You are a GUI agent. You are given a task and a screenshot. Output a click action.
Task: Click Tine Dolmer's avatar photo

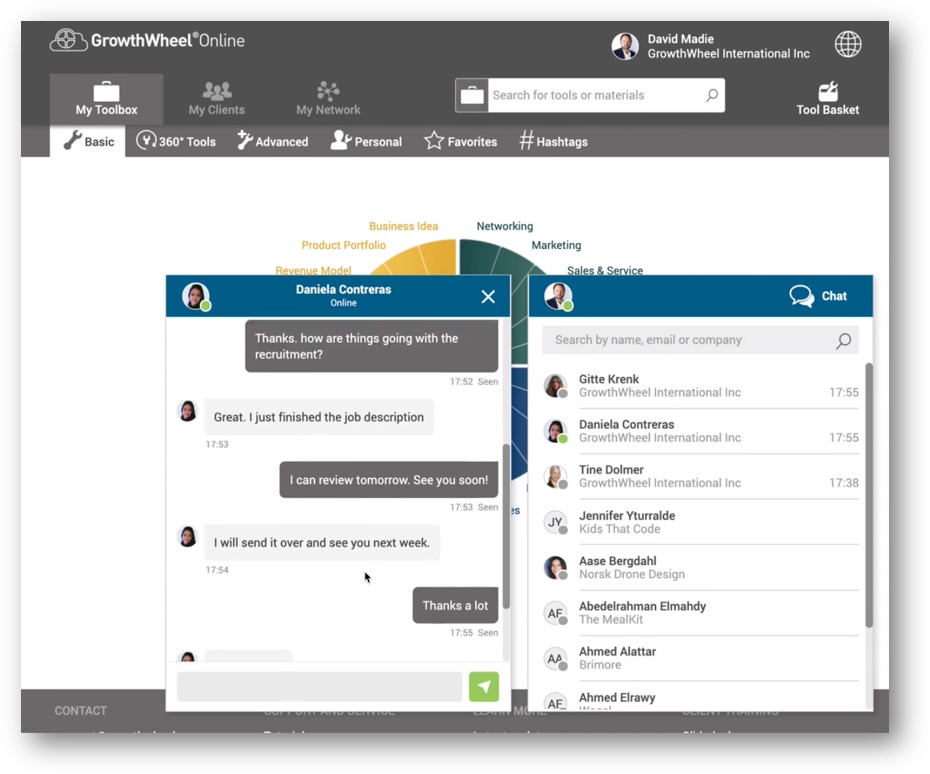click(556, 477)
